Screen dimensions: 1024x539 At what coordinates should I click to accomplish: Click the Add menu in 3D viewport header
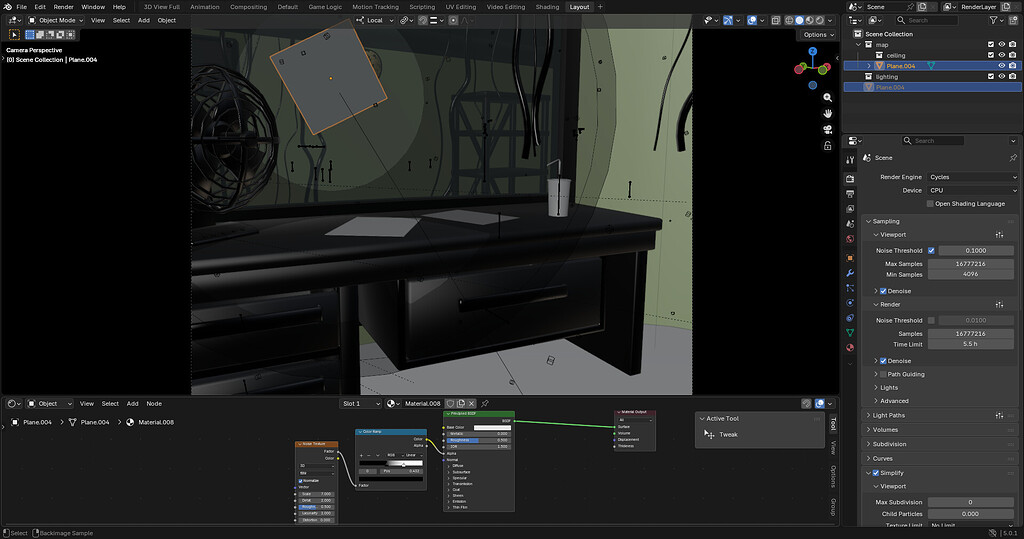(144, 20)
